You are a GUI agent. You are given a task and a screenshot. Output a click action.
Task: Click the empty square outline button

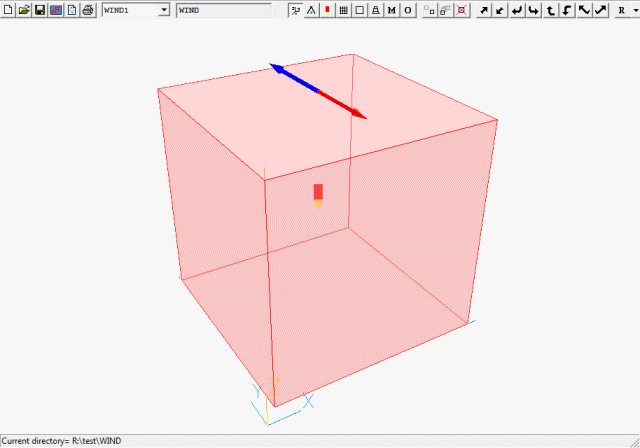click(359, 10)
